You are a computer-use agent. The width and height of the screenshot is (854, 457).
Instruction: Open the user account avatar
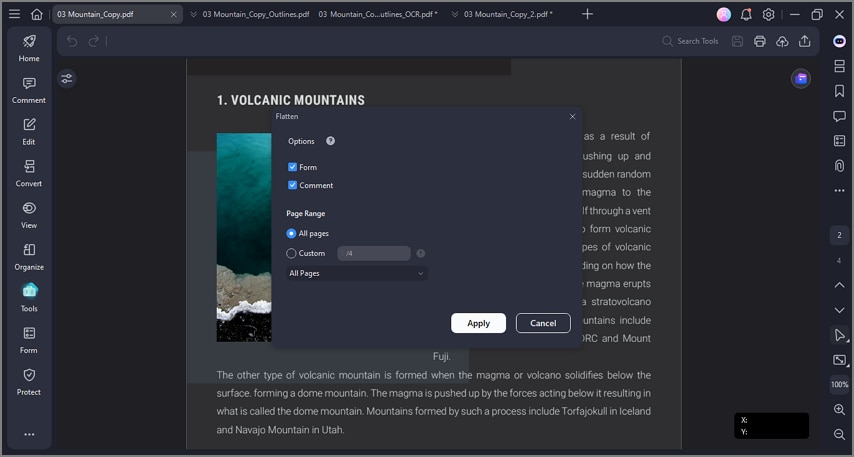[724, 15]
